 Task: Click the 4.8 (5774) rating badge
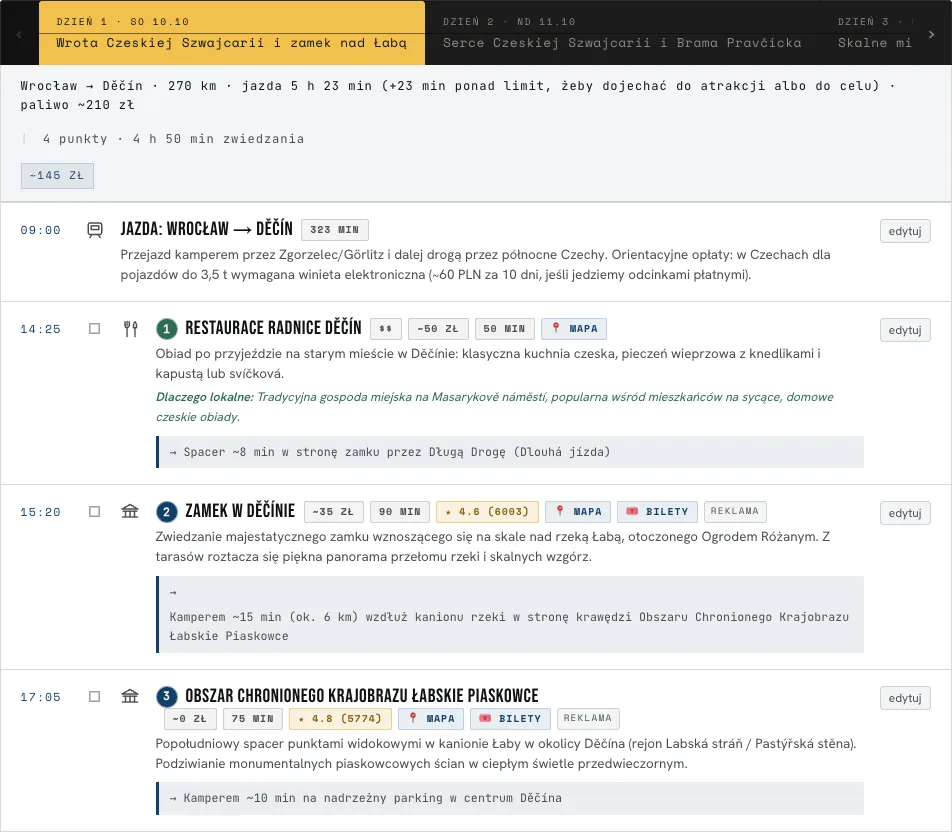pyautogui.click(x=340, y=718)
